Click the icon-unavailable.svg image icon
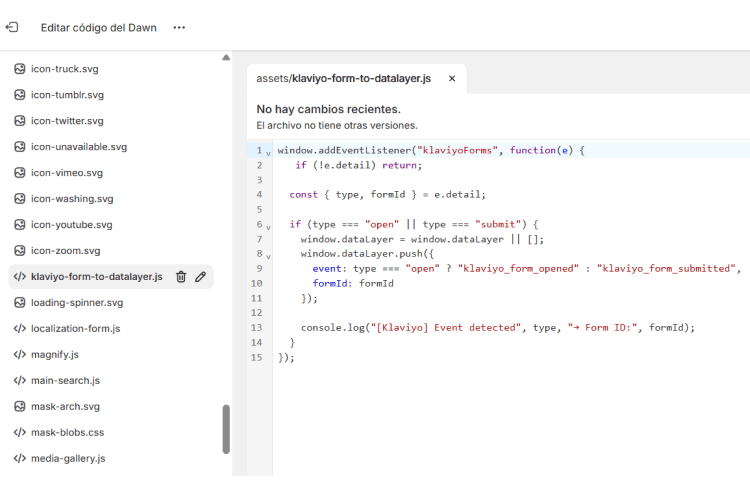Image resolution: width=750 pixels, height=500 pixels. (x=20, y=146)
